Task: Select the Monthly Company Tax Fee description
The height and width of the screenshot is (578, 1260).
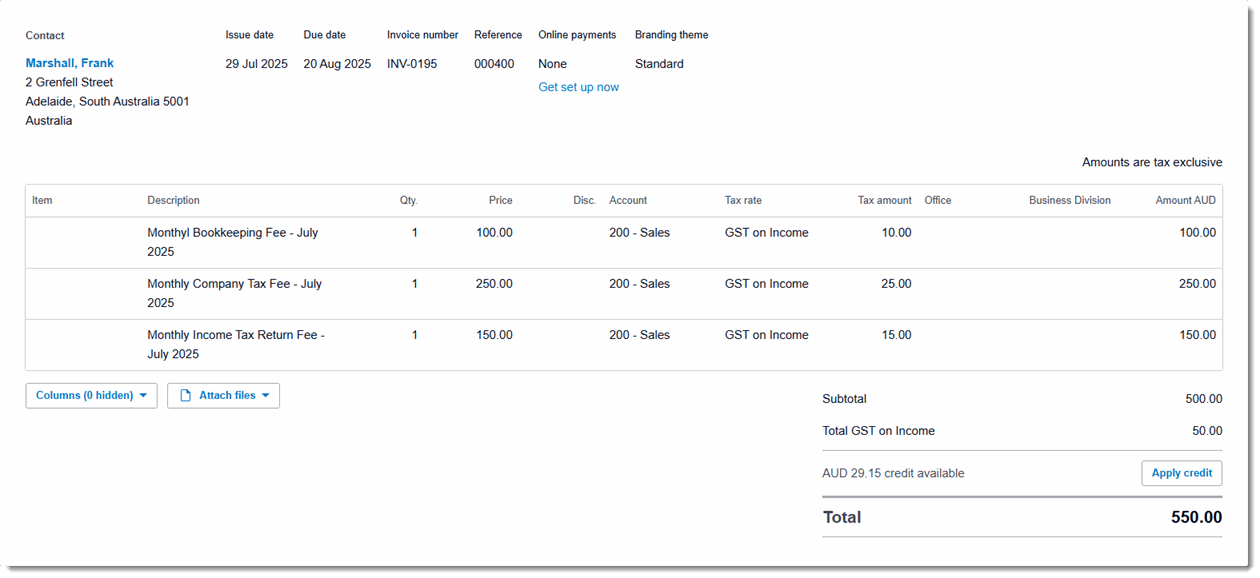Action: point(235,293)
